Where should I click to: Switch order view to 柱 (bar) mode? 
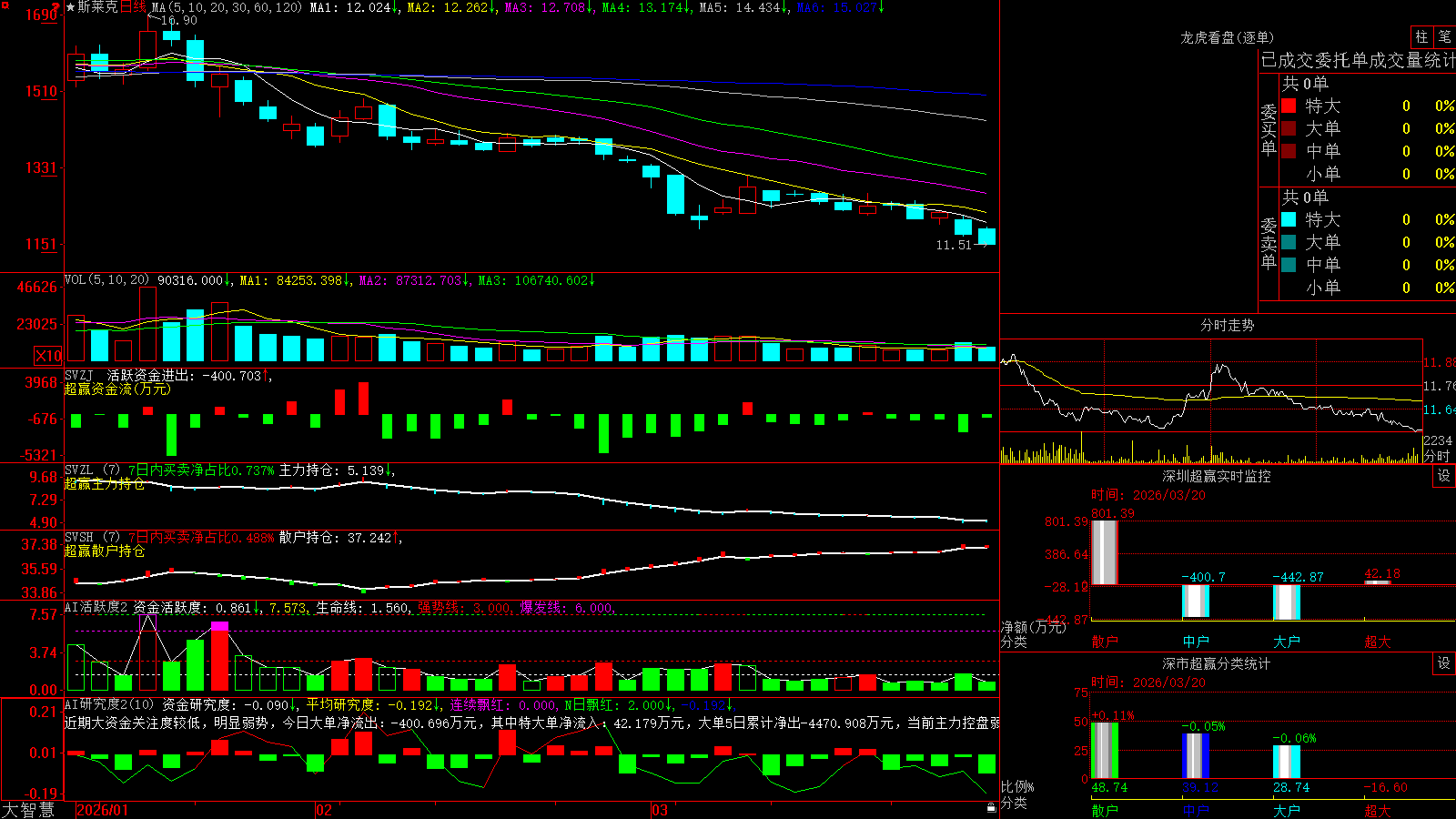click(1421, 36)
